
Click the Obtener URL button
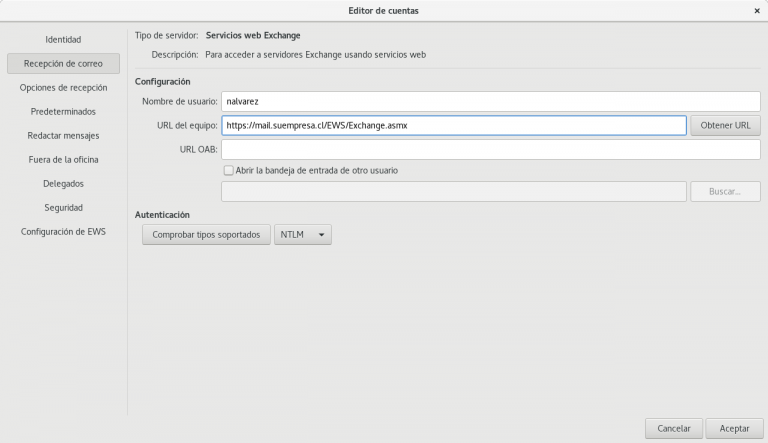[725, 125]
